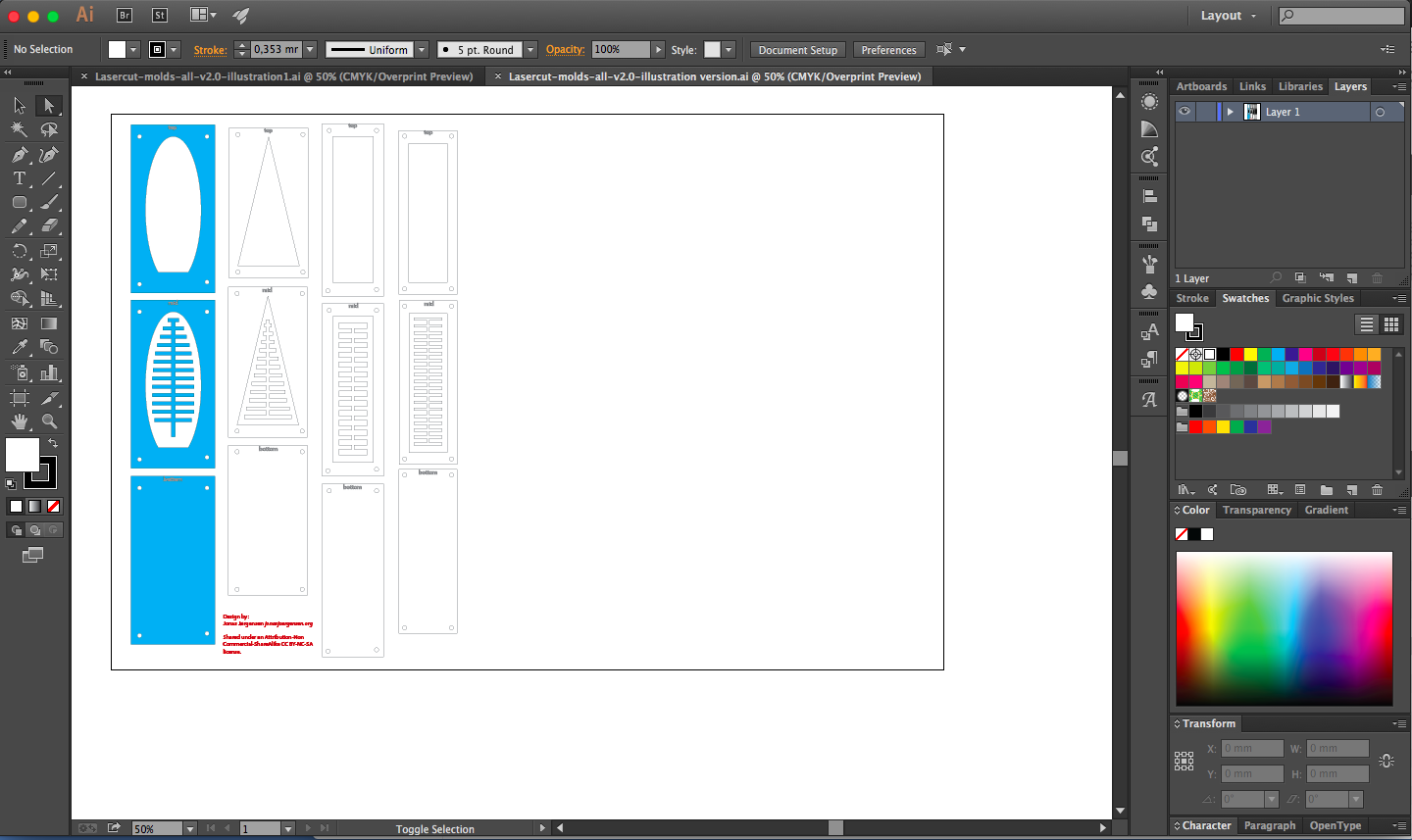Viewport: 1412px width, 840px height.
Task: Switch to Graphic Styles tab
Action: pos(1318,298)
